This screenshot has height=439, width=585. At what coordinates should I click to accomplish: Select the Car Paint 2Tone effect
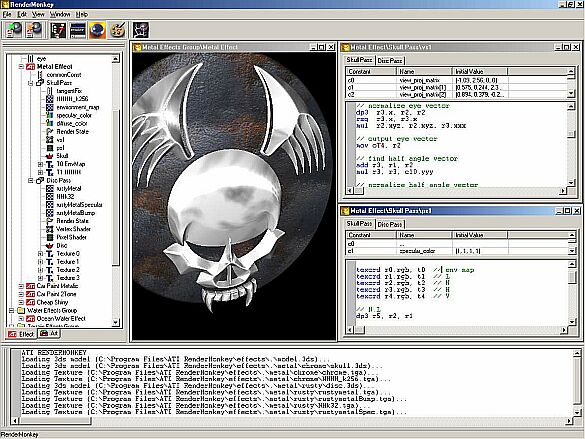(56, 294)
